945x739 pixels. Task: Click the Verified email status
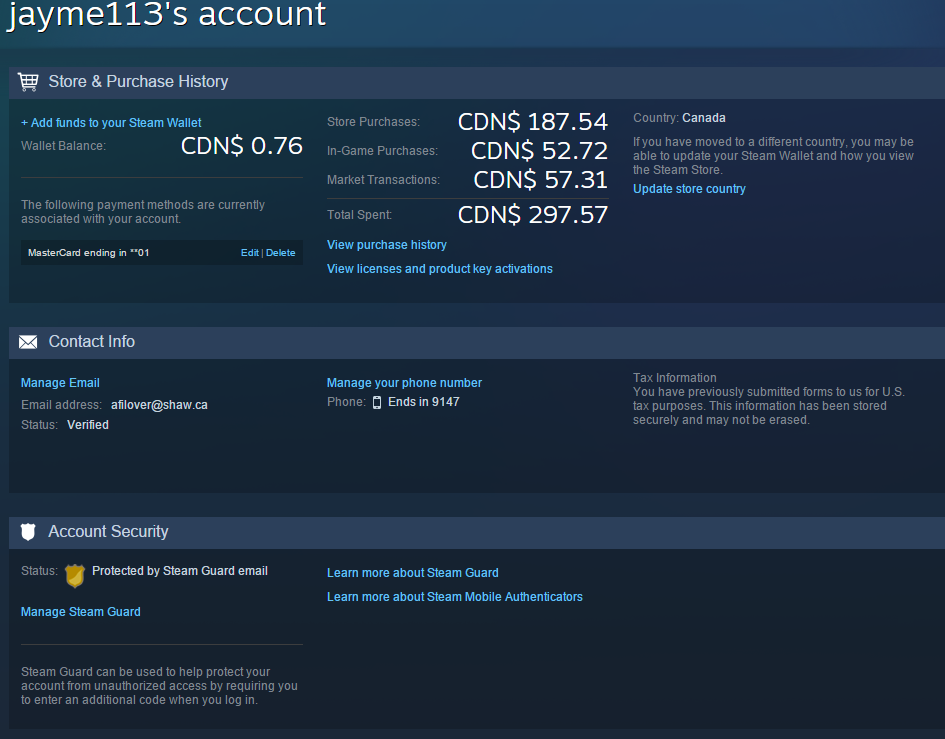(x=88, y=425)
